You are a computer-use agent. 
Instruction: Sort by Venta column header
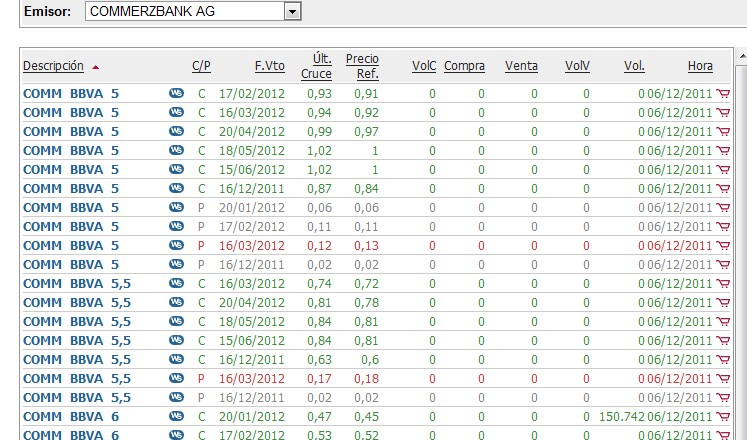tap(521, 66)
